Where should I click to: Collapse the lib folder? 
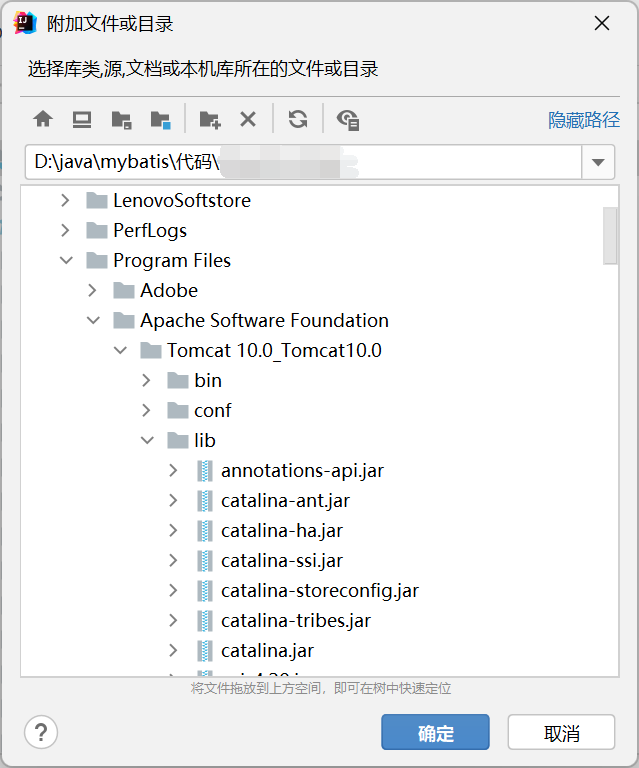pos(147,440)
